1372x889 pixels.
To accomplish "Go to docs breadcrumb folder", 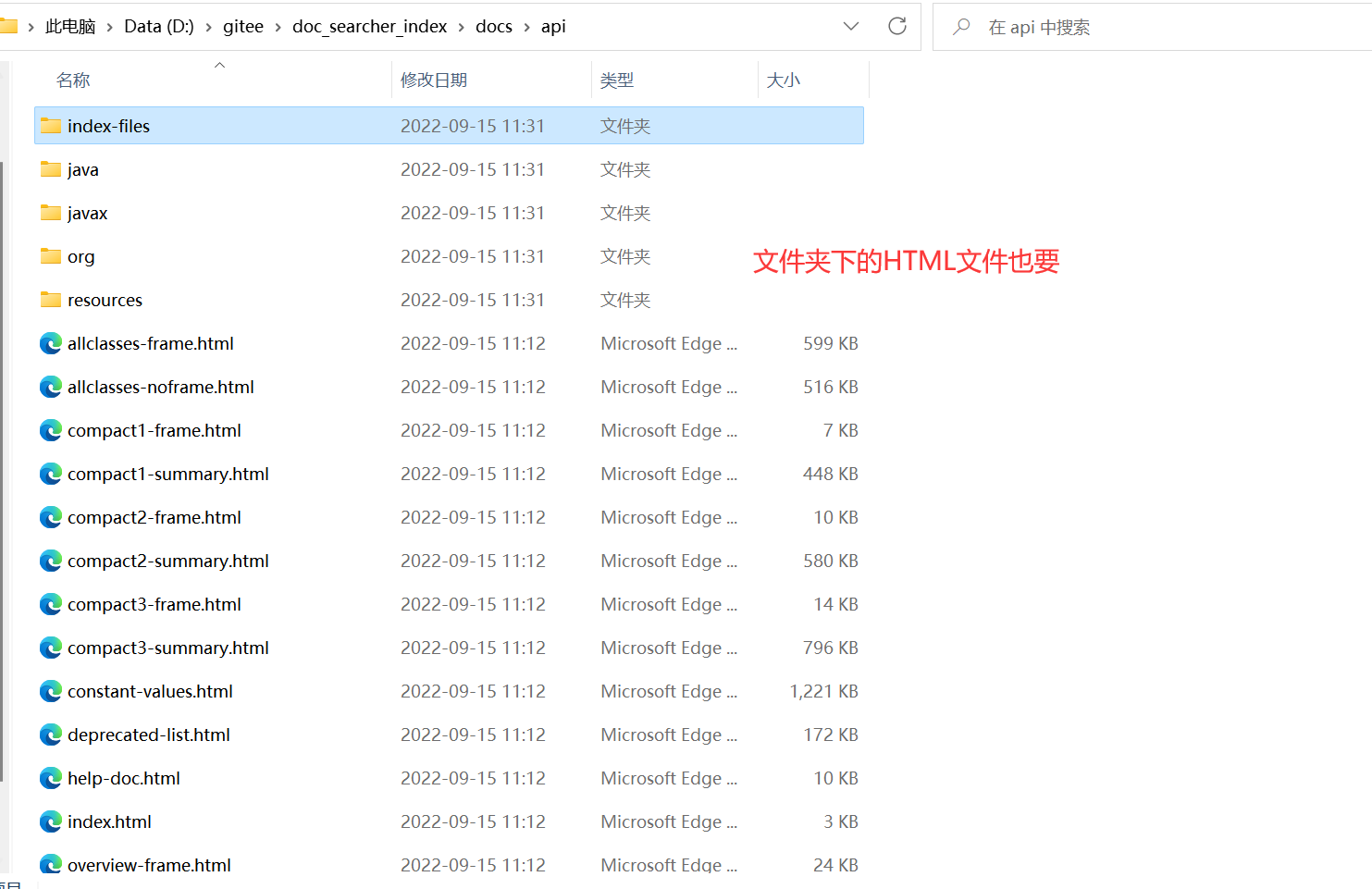I will pos(494,27).
